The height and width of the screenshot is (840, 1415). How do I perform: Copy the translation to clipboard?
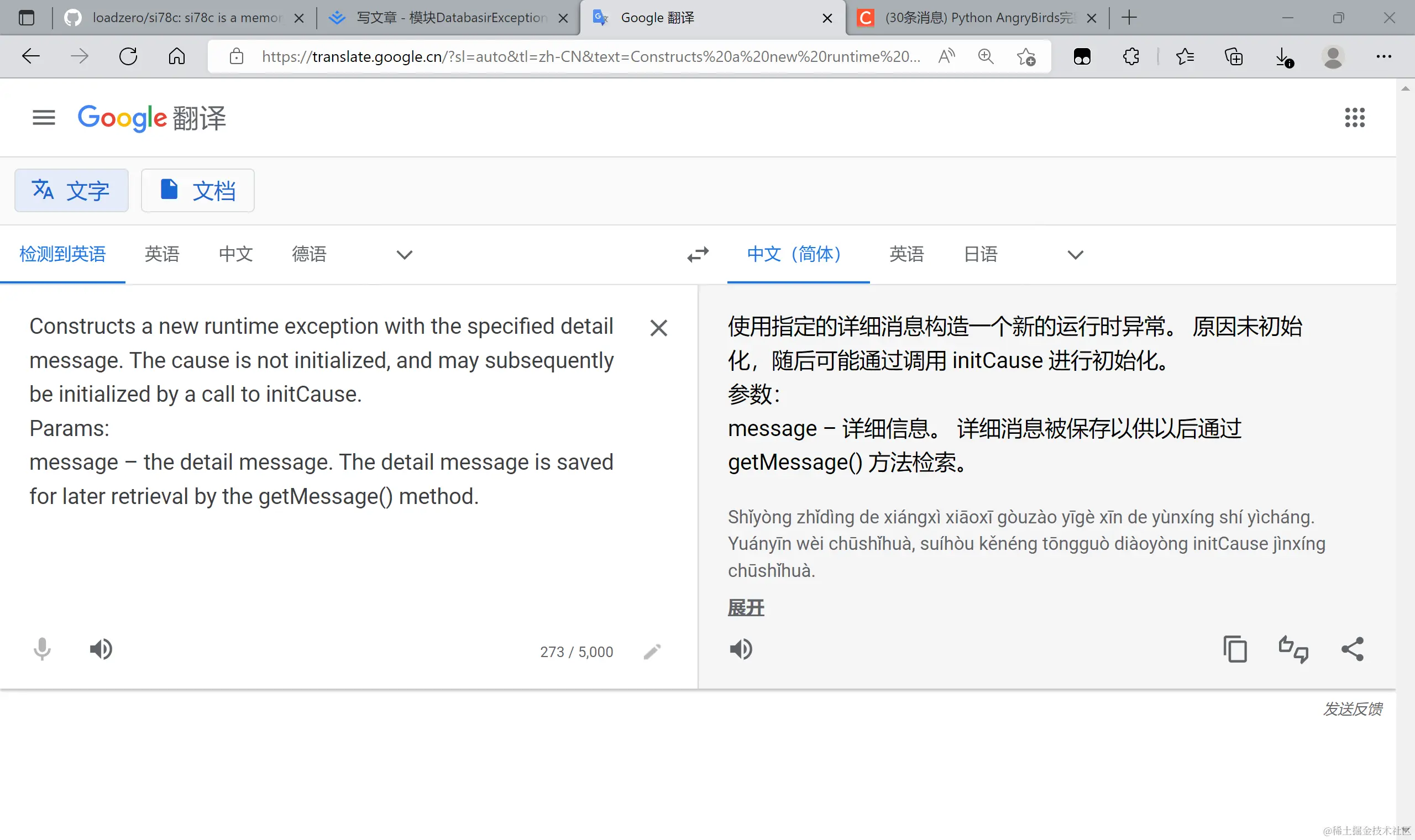1234,649
